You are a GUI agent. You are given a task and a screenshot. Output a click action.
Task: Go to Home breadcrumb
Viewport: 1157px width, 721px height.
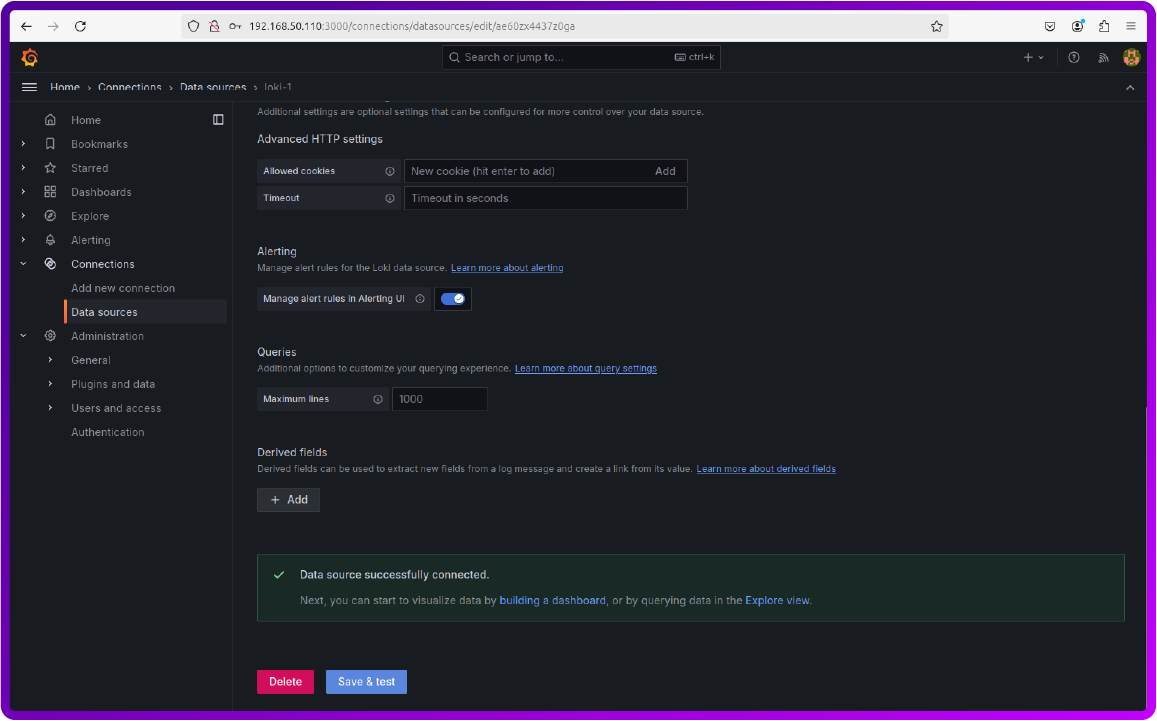coord(65,87)
